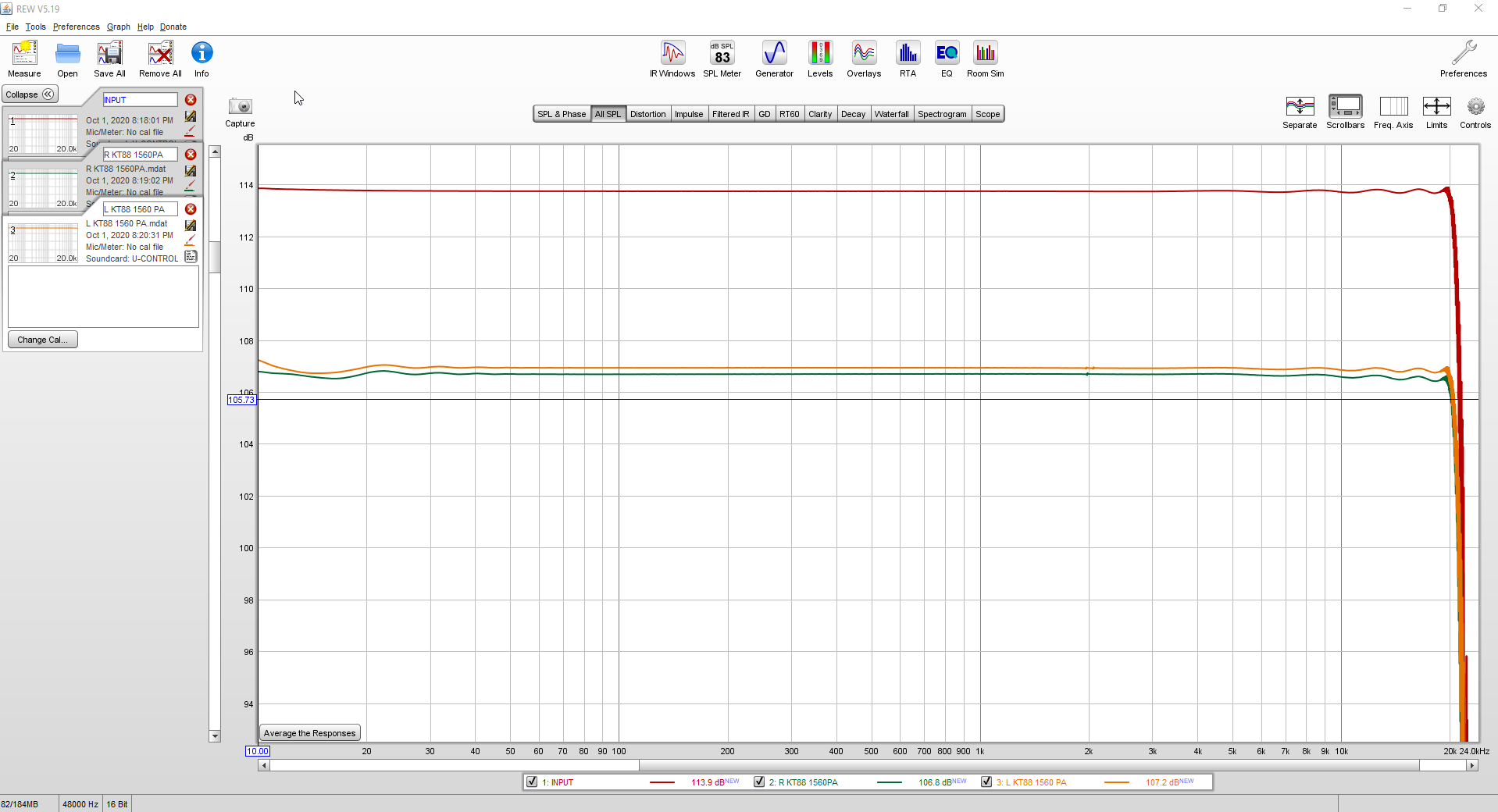Open Room Sim tool
The width and height of the screenshot is (1498, 812).
pos(986,59)
